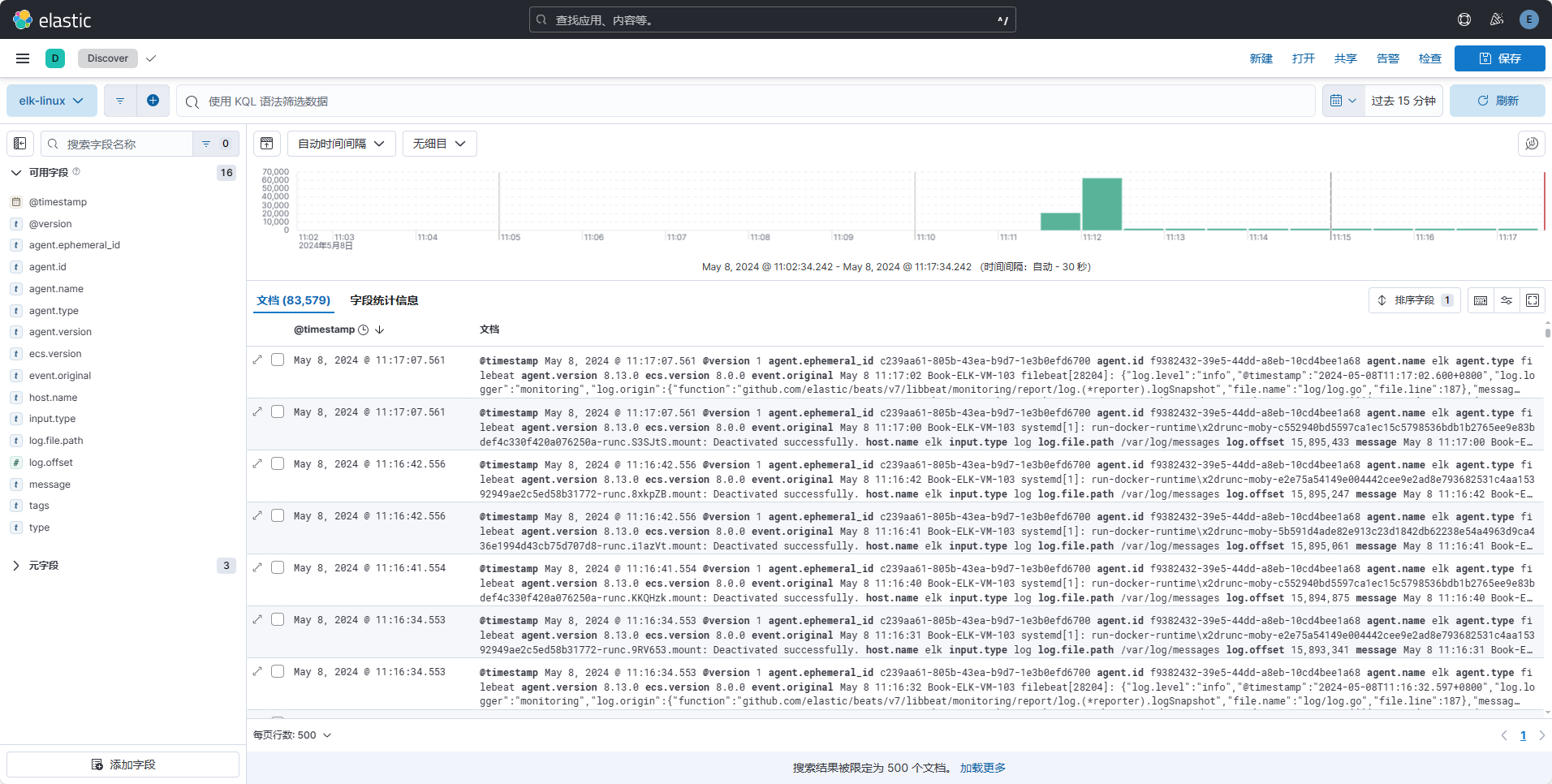Check the 11:16:41.554 document row checkbox

point(278,567)
